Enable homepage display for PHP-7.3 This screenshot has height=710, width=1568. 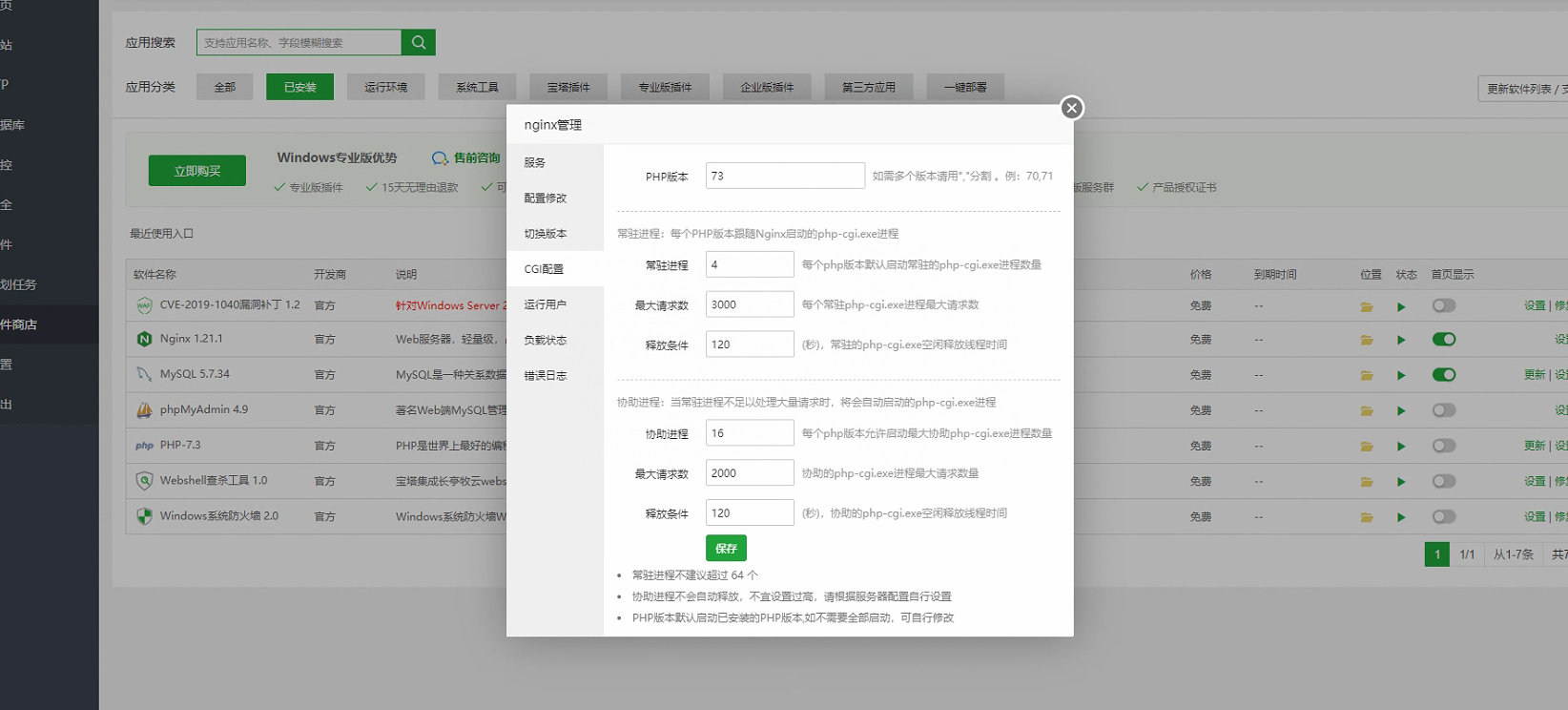[1444, 446]
